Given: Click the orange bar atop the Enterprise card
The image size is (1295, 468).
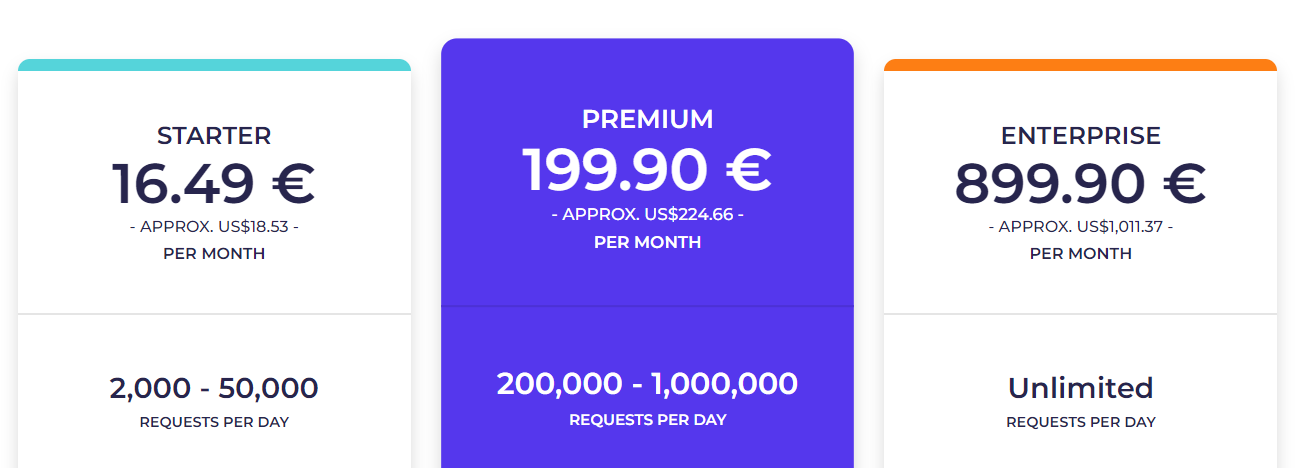Looking at the screenshot, I should (1081, 65).
